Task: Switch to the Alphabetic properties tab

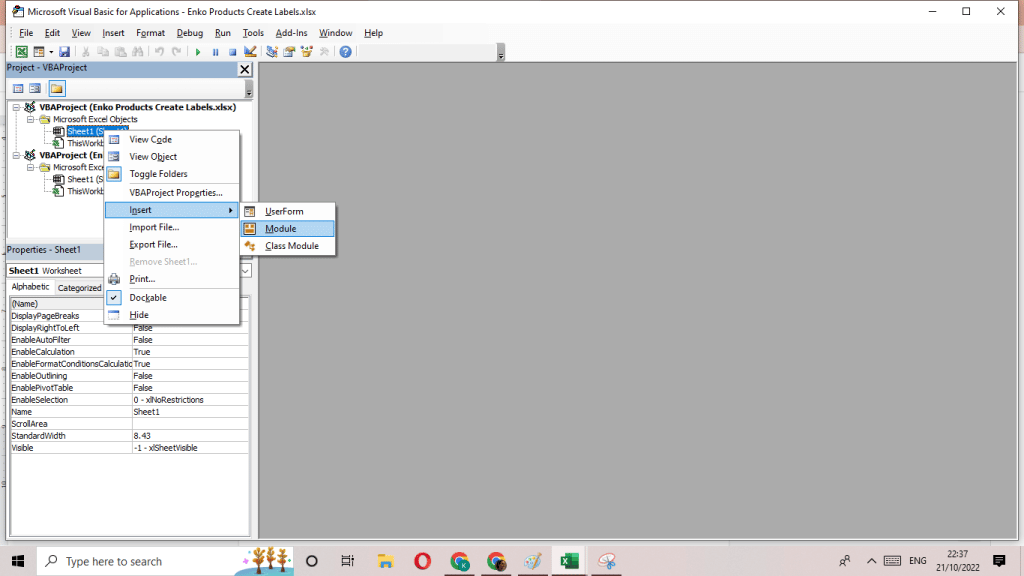Action: [30, 287]
